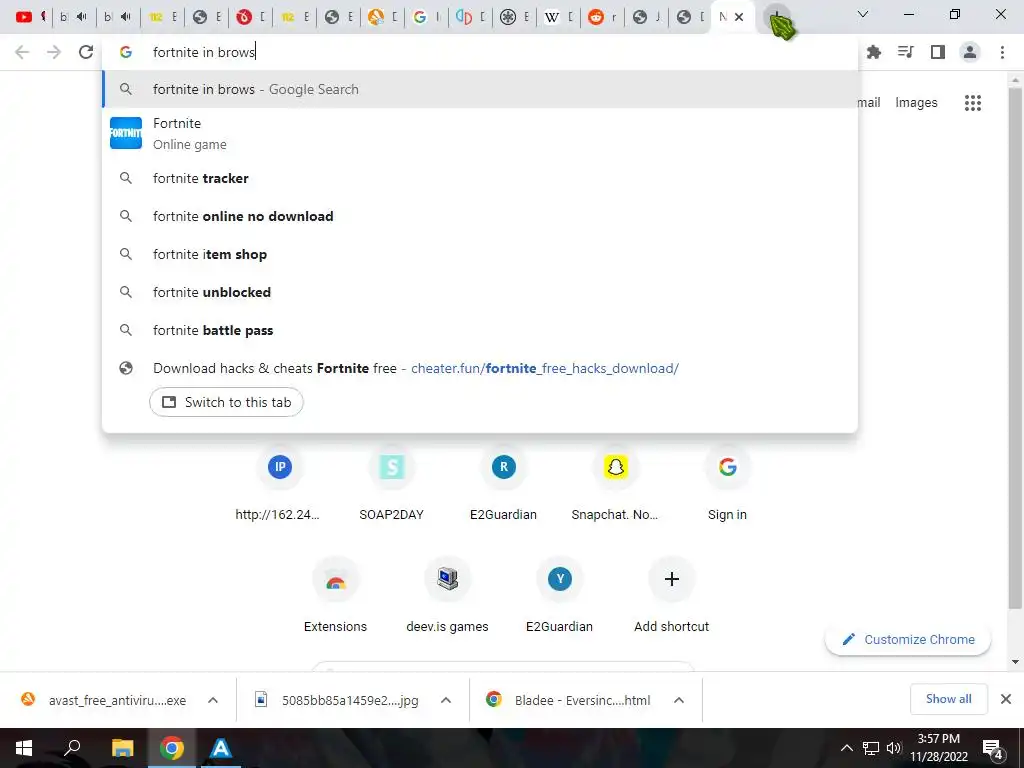Open the tab search chevron
1024x768 pixels.
pyautogui.click(x=863, y=14)
